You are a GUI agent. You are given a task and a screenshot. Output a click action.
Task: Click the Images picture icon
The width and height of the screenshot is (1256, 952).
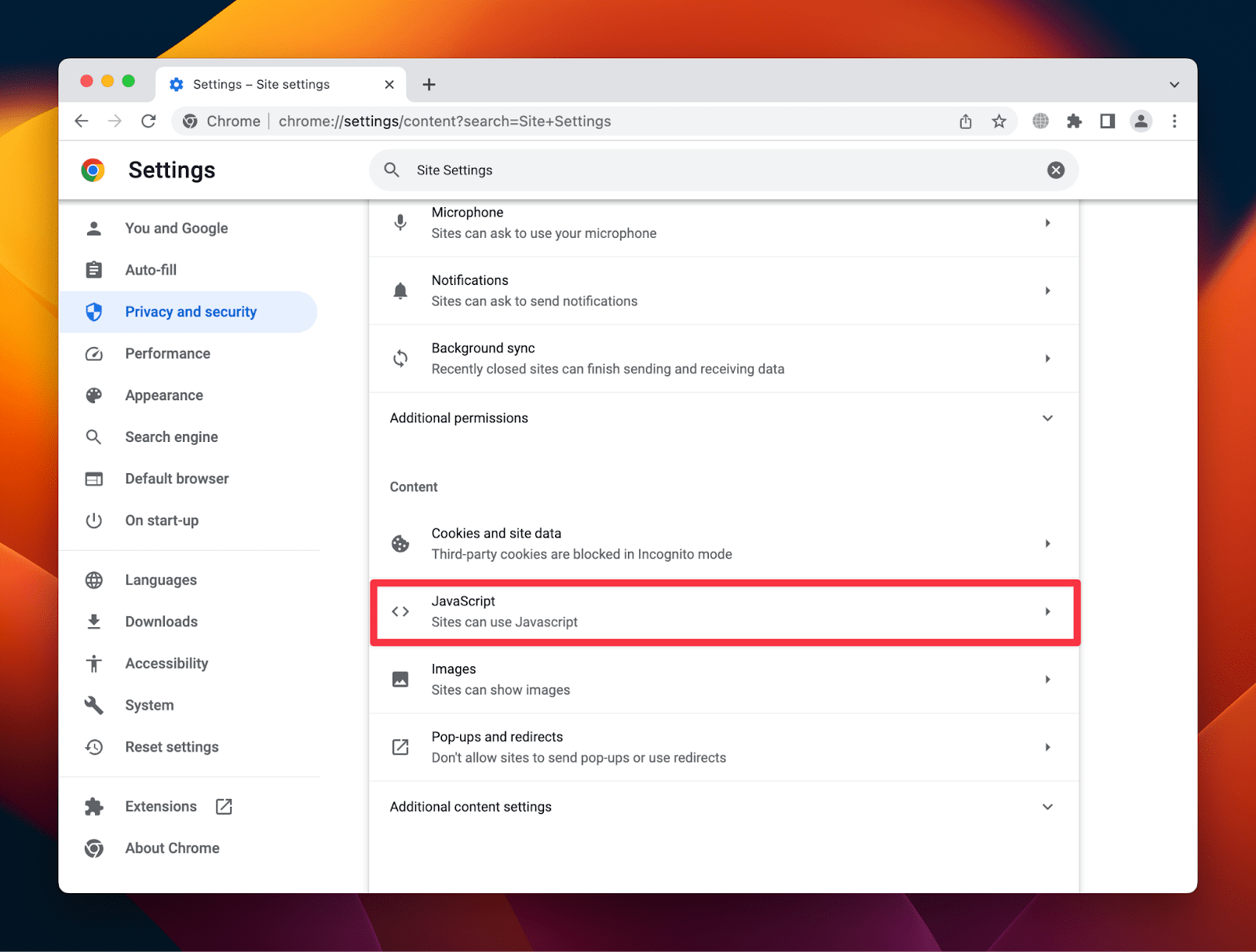[x=400, y=680]
